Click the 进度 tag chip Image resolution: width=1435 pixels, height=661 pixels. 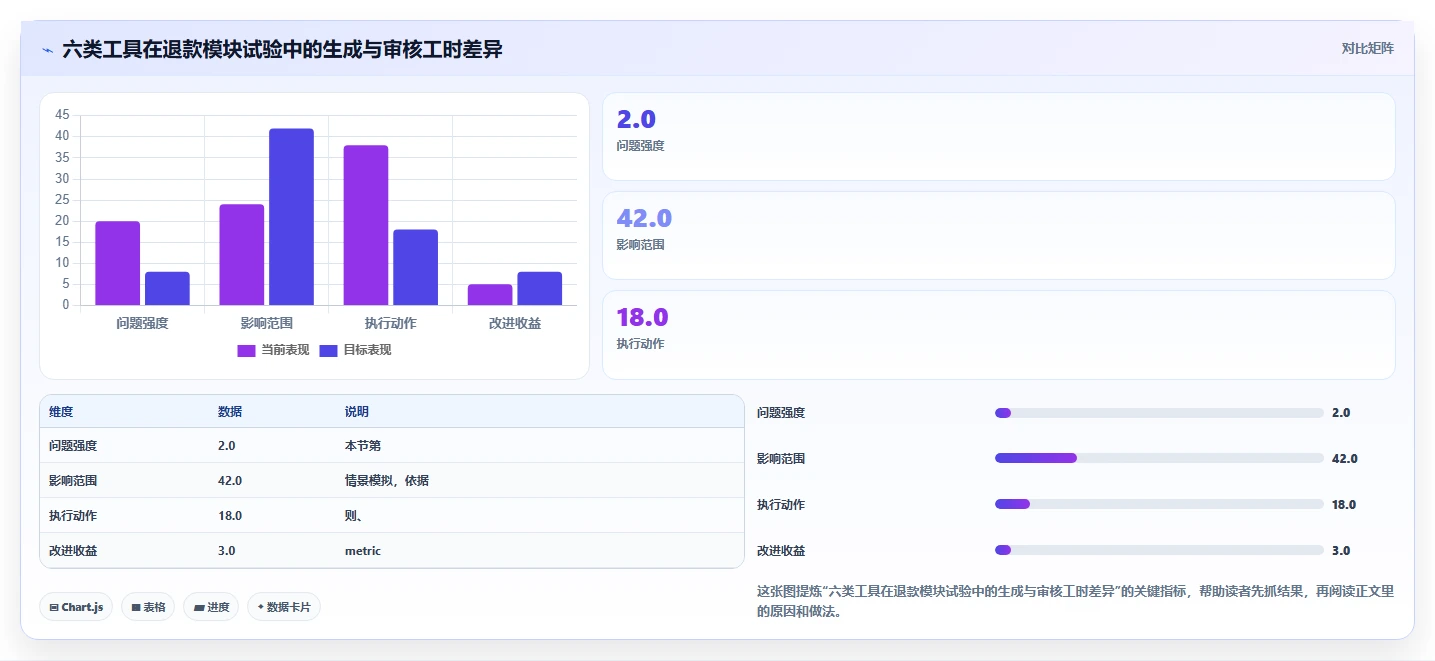(x=211, y=607)
